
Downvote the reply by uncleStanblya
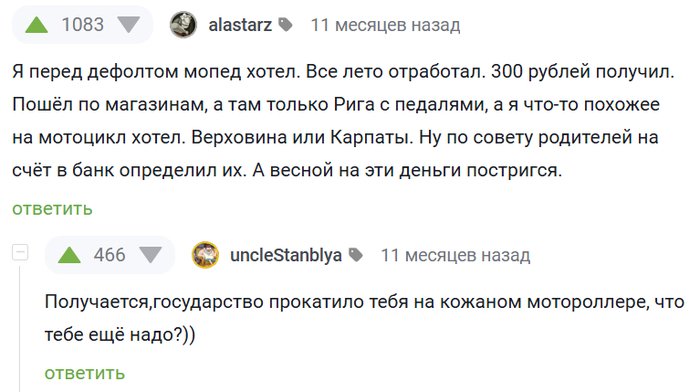coord(150,255)
